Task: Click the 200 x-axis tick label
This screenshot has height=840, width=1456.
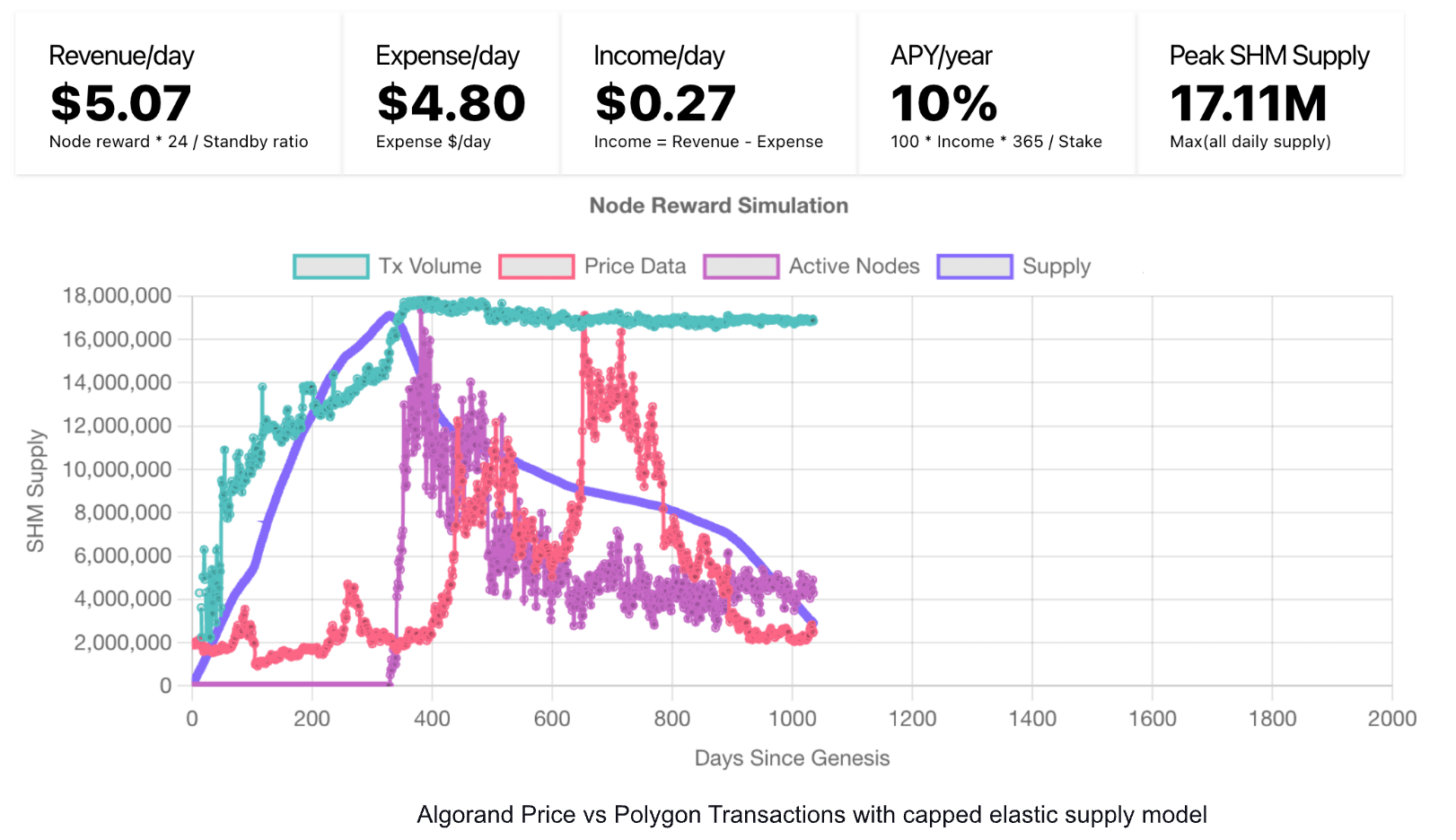Action: tap(312, 719)
